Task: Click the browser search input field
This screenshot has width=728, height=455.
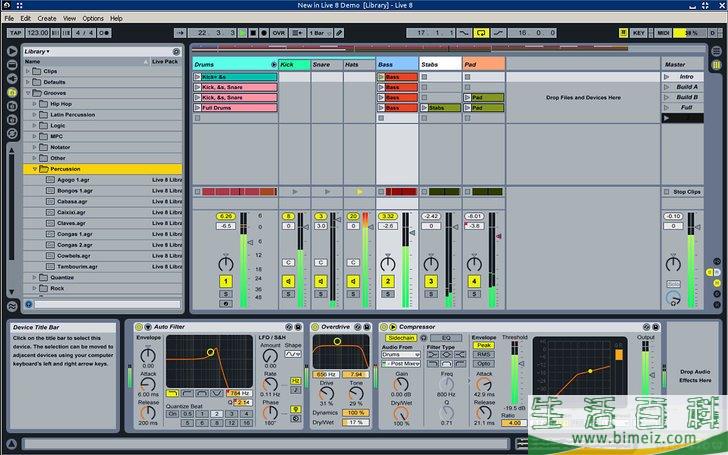Action: [107, 305]
